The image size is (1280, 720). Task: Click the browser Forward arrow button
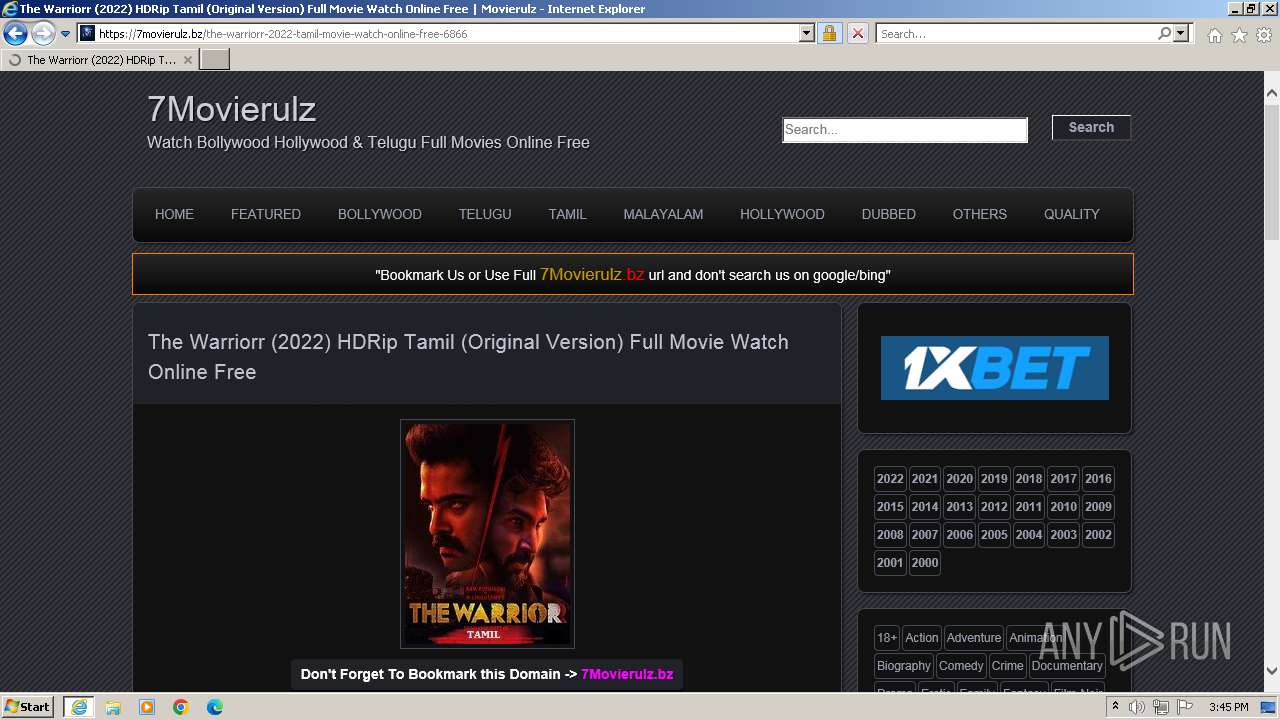point(43,34)
